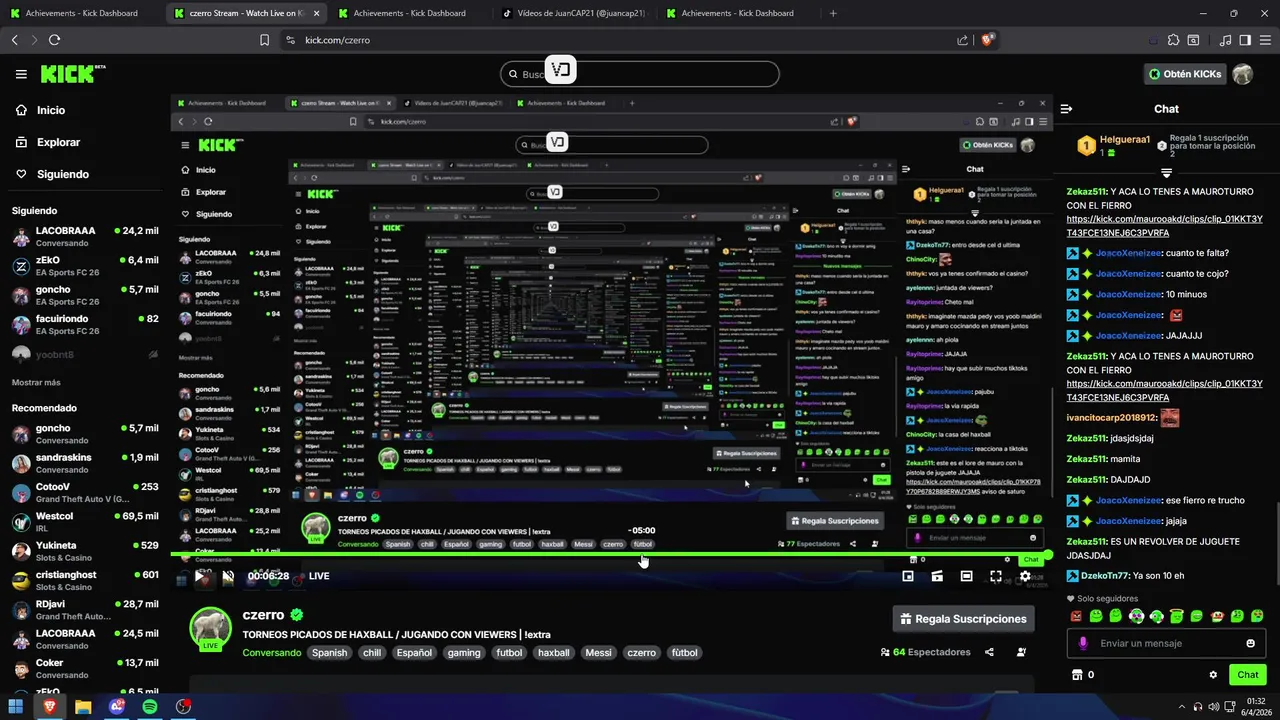This screenshot has height=720, width=1280.
Task: Send message with green Chat button
Action: click(x=1247, y=675)
